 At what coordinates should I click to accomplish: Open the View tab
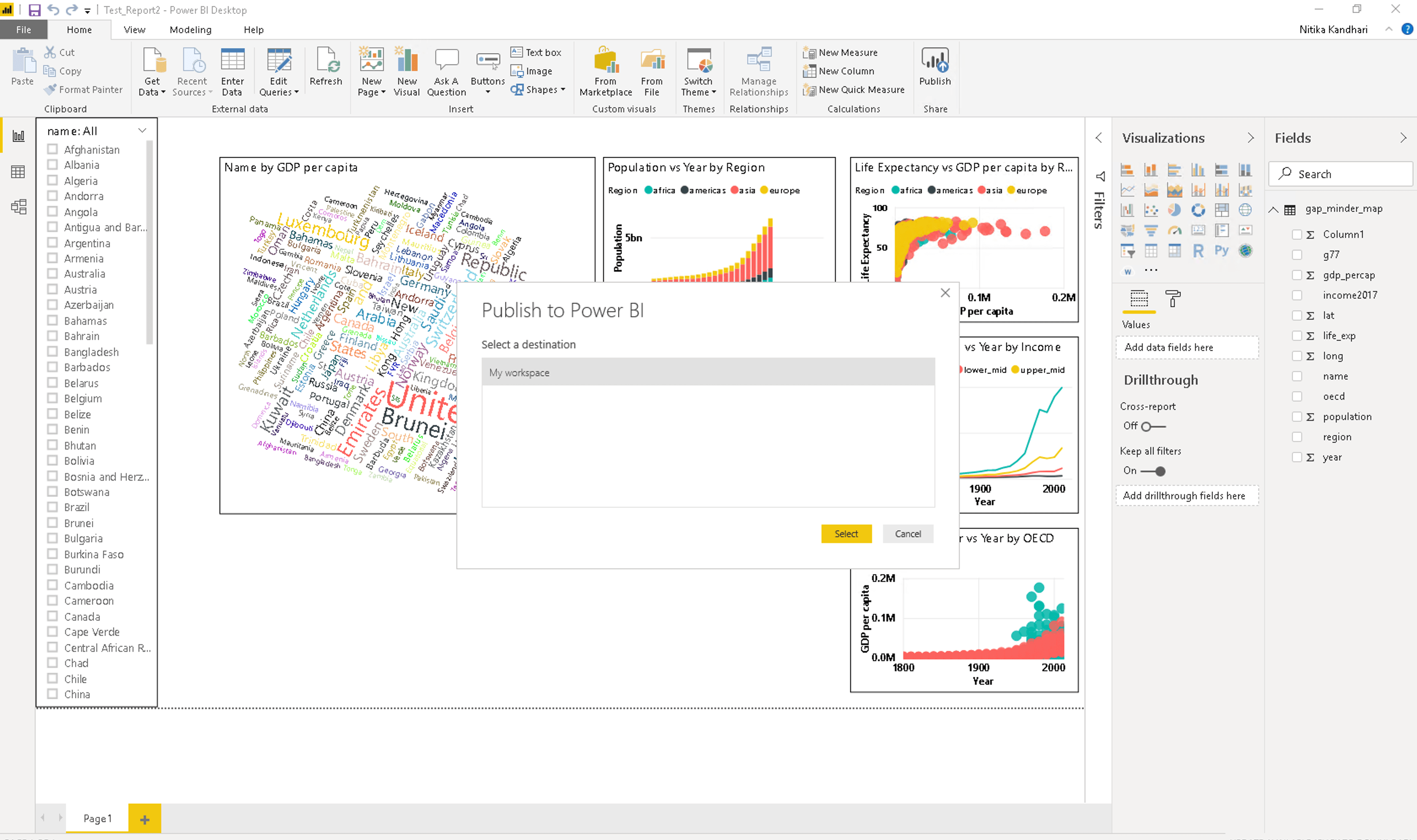tap(134, 30)
